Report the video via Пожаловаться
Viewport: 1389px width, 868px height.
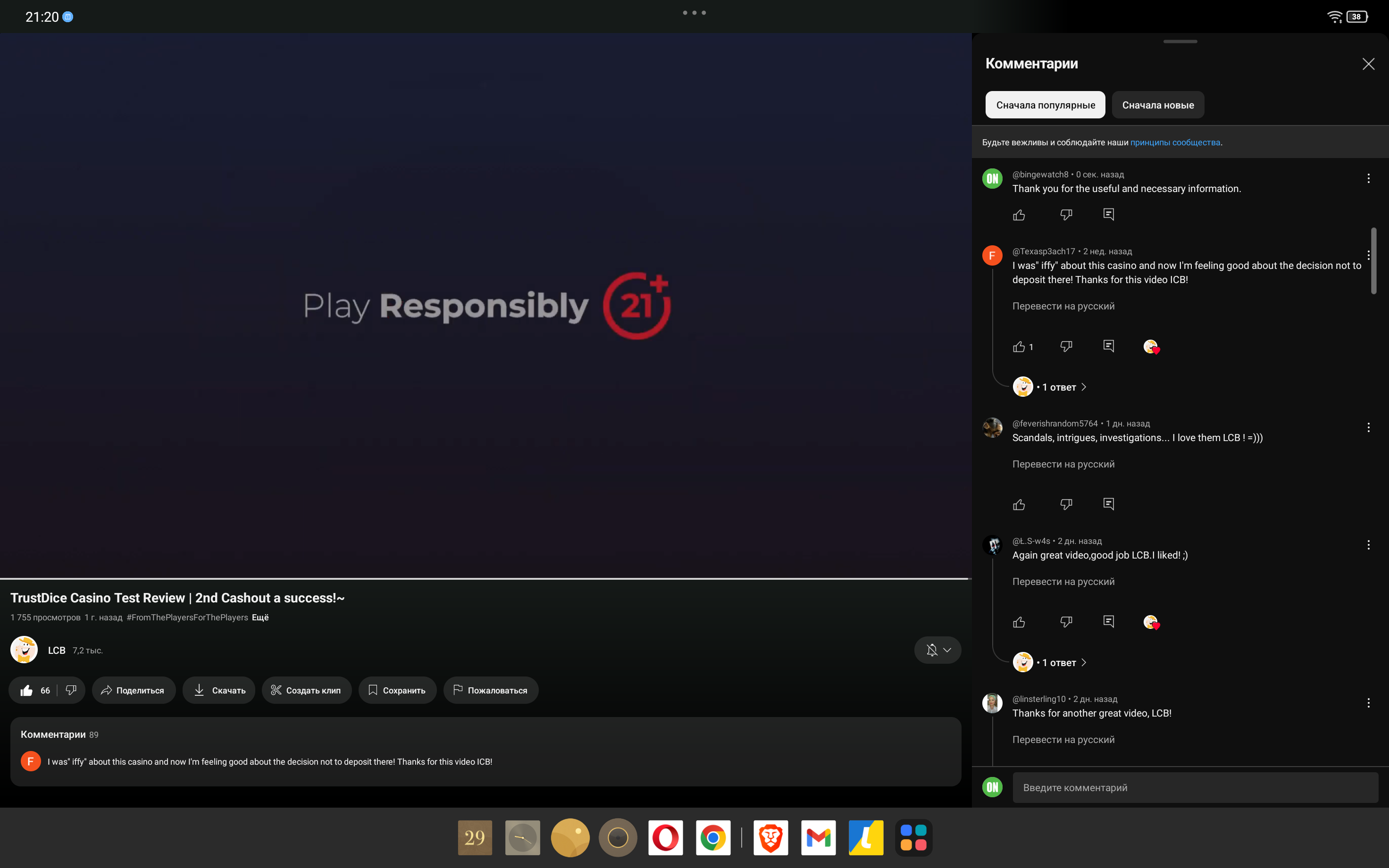pyautogui.click(x=491, y=690)
